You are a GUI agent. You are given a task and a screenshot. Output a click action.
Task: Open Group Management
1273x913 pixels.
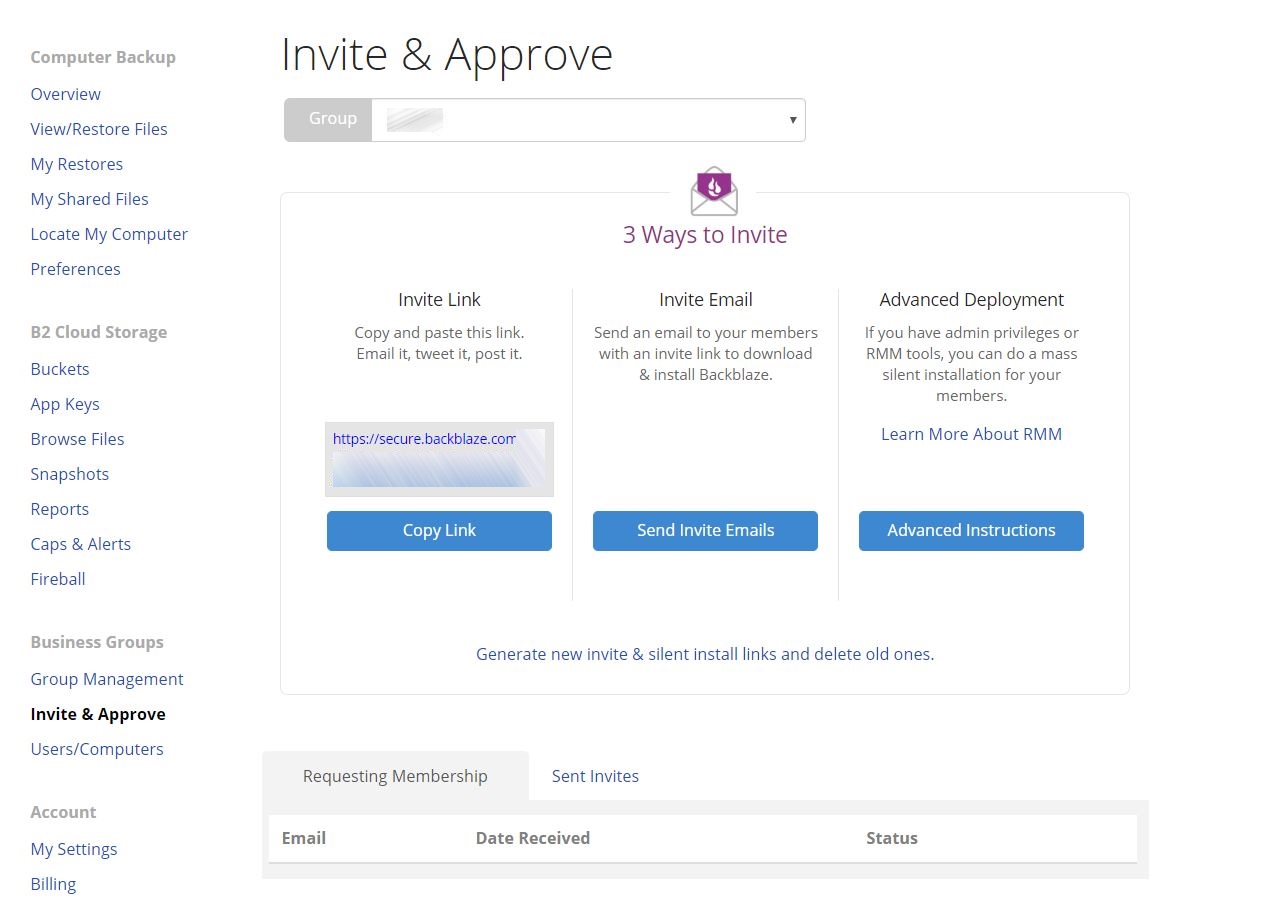[x=107, y=679]
